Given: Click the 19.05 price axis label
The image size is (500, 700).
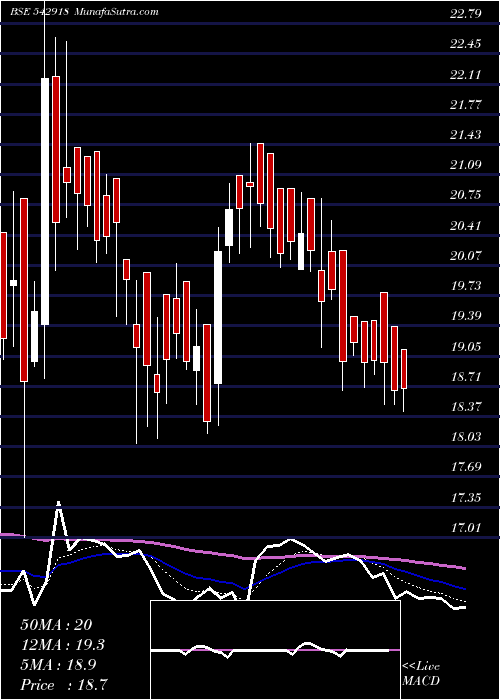Looking at the screenshot, I should point(466,346).
